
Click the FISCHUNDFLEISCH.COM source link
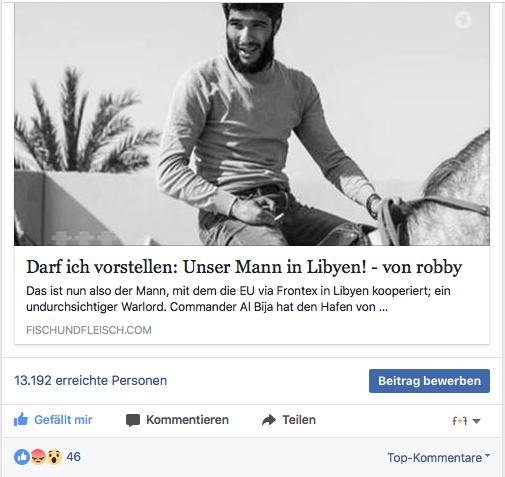pyautogui.click(x=89, y=330)
